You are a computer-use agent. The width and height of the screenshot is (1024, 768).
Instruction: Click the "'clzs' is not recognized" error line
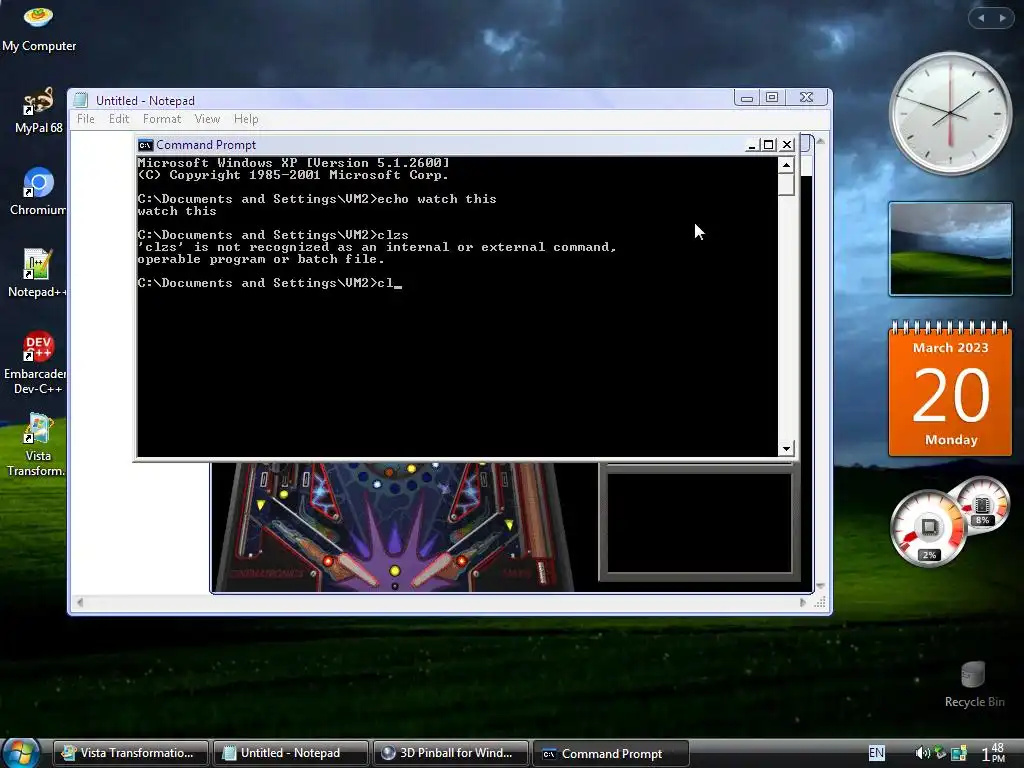click(377, 247)
